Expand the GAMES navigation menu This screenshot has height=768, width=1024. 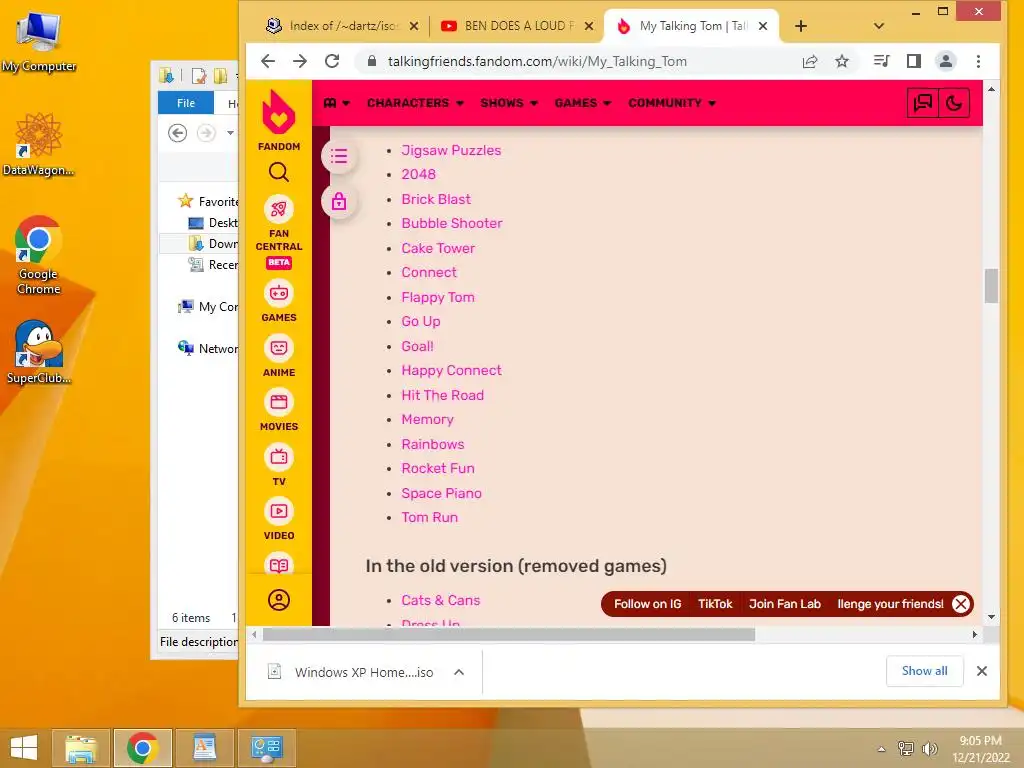point(583,103)
